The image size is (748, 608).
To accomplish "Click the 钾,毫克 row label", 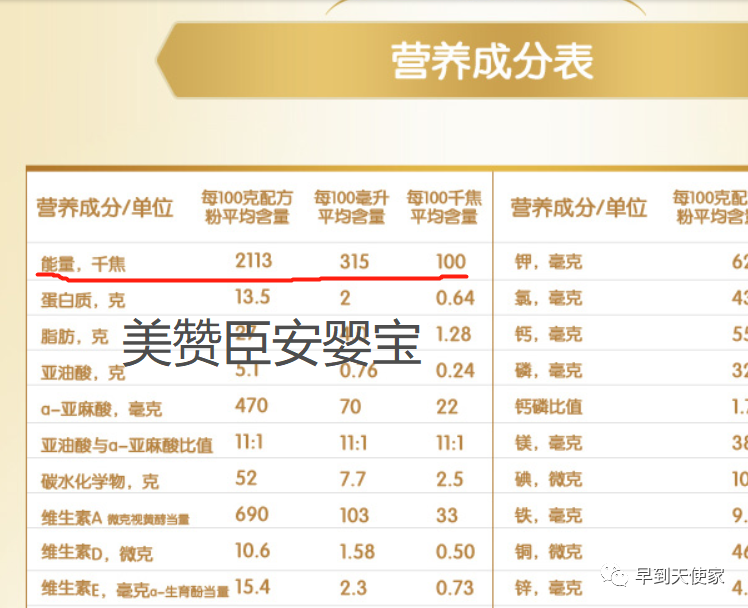I will pyautogui.click(x=549, y=262).
